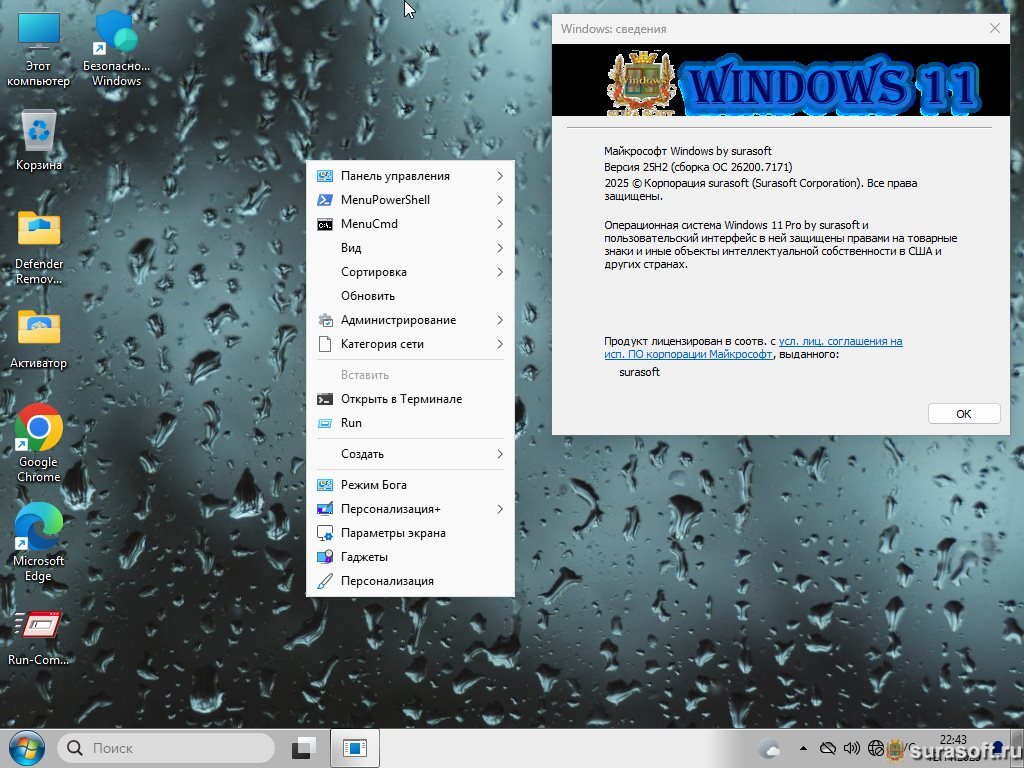1024x768 pixels.
Task: Open the 'Безопасность Windows' shield shortcut
Action: pyautogui.click(x=116, y=49)
